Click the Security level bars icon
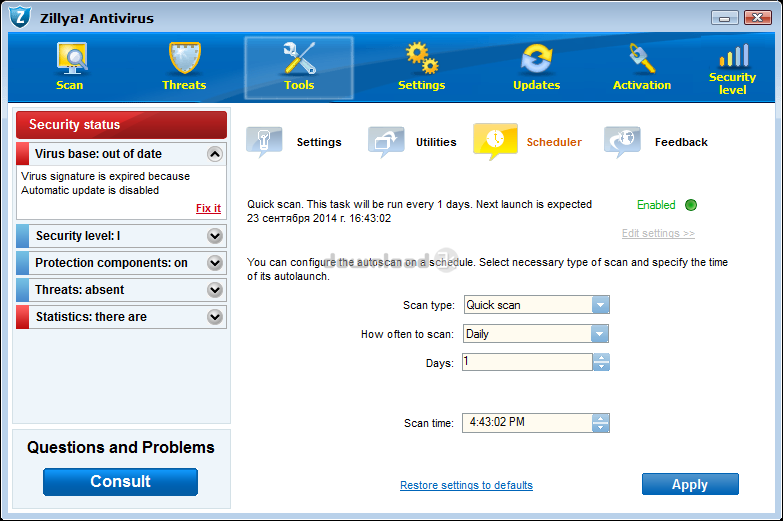 click(x=732, y=57)
